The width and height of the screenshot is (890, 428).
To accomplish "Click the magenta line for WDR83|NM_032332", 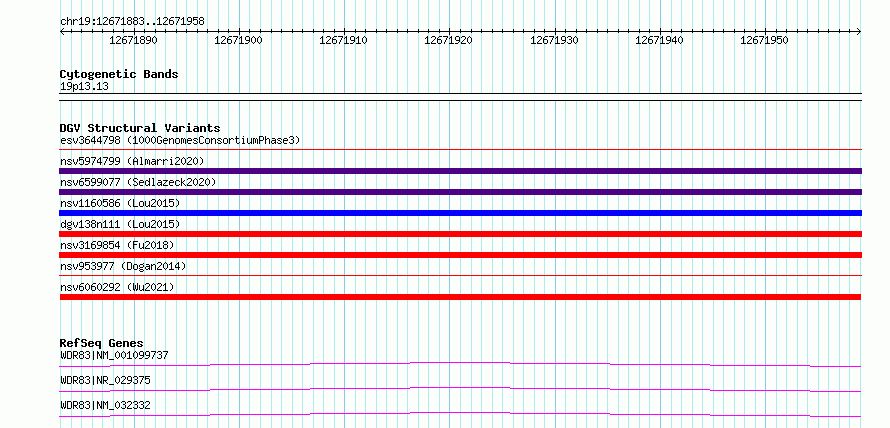I will click(460, 414).
